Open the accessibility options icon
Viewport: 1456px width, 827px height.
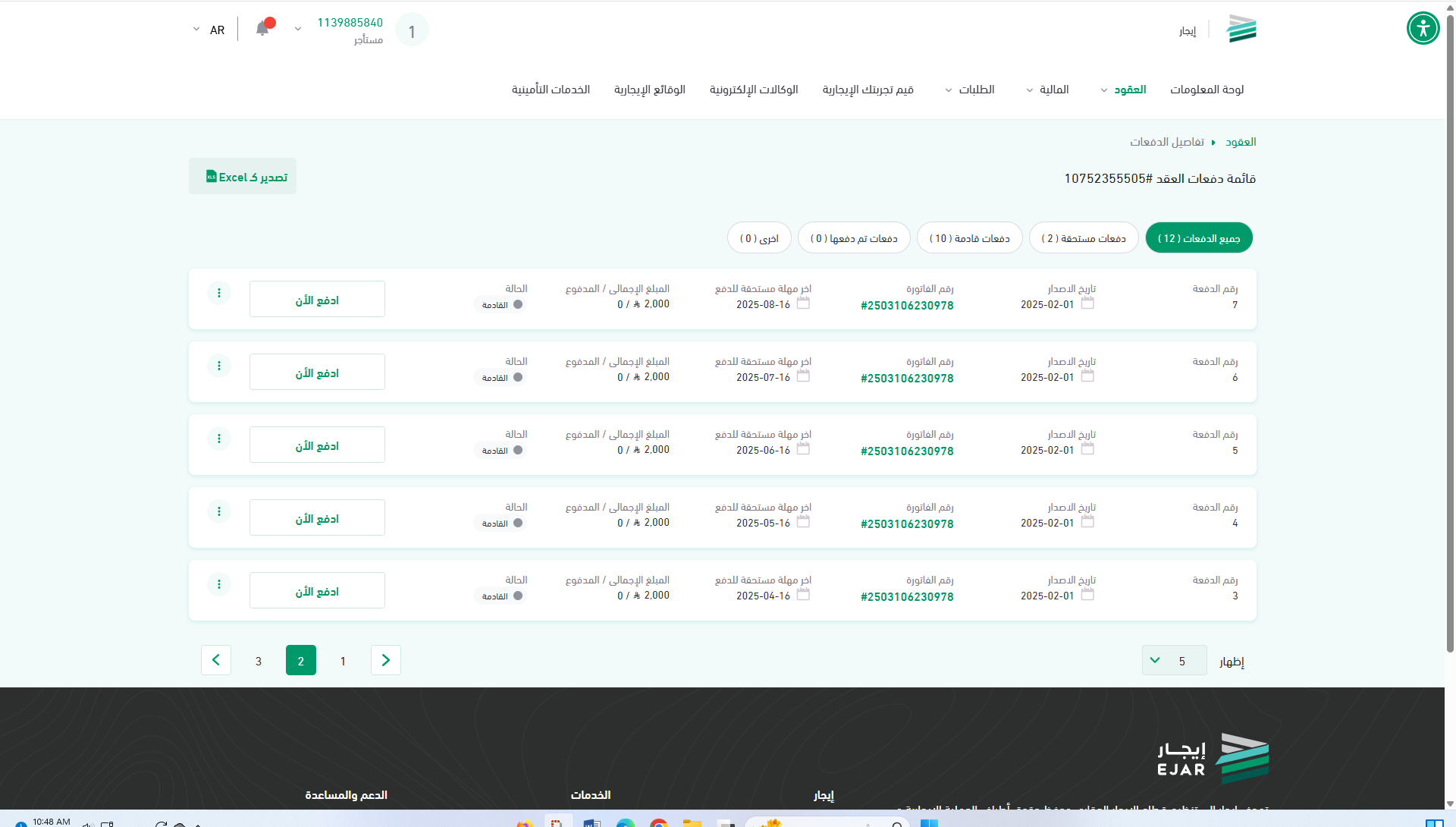coord(1423,29)
